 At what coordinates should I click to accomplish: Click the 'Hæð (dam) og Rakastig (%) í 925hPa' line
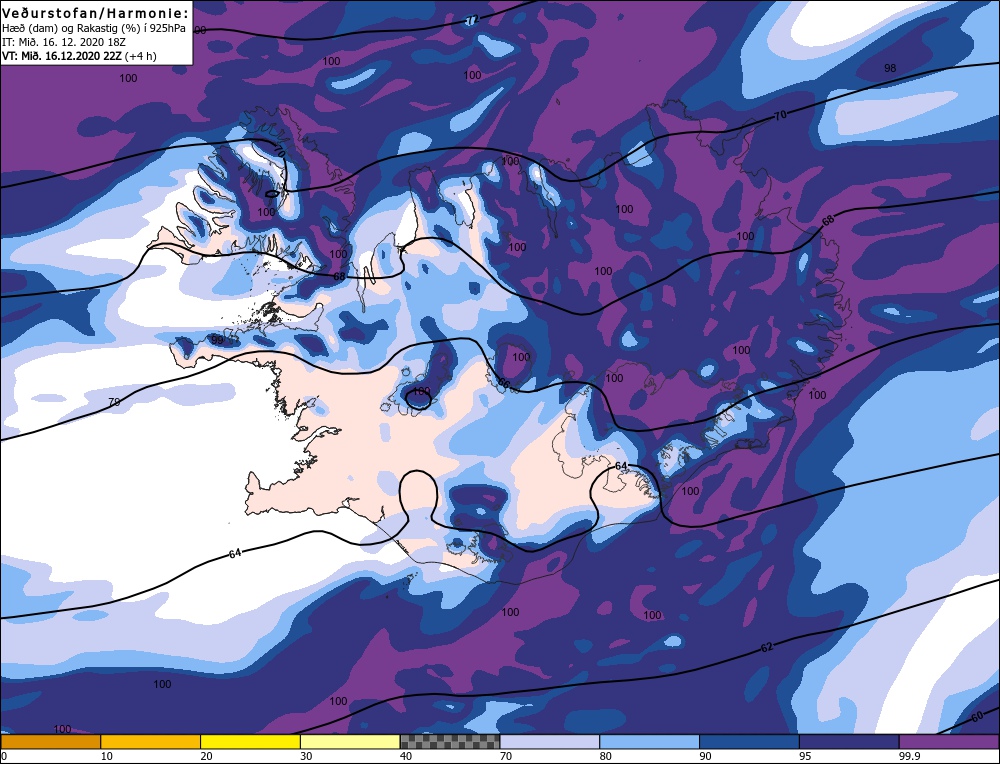[94, 29]
